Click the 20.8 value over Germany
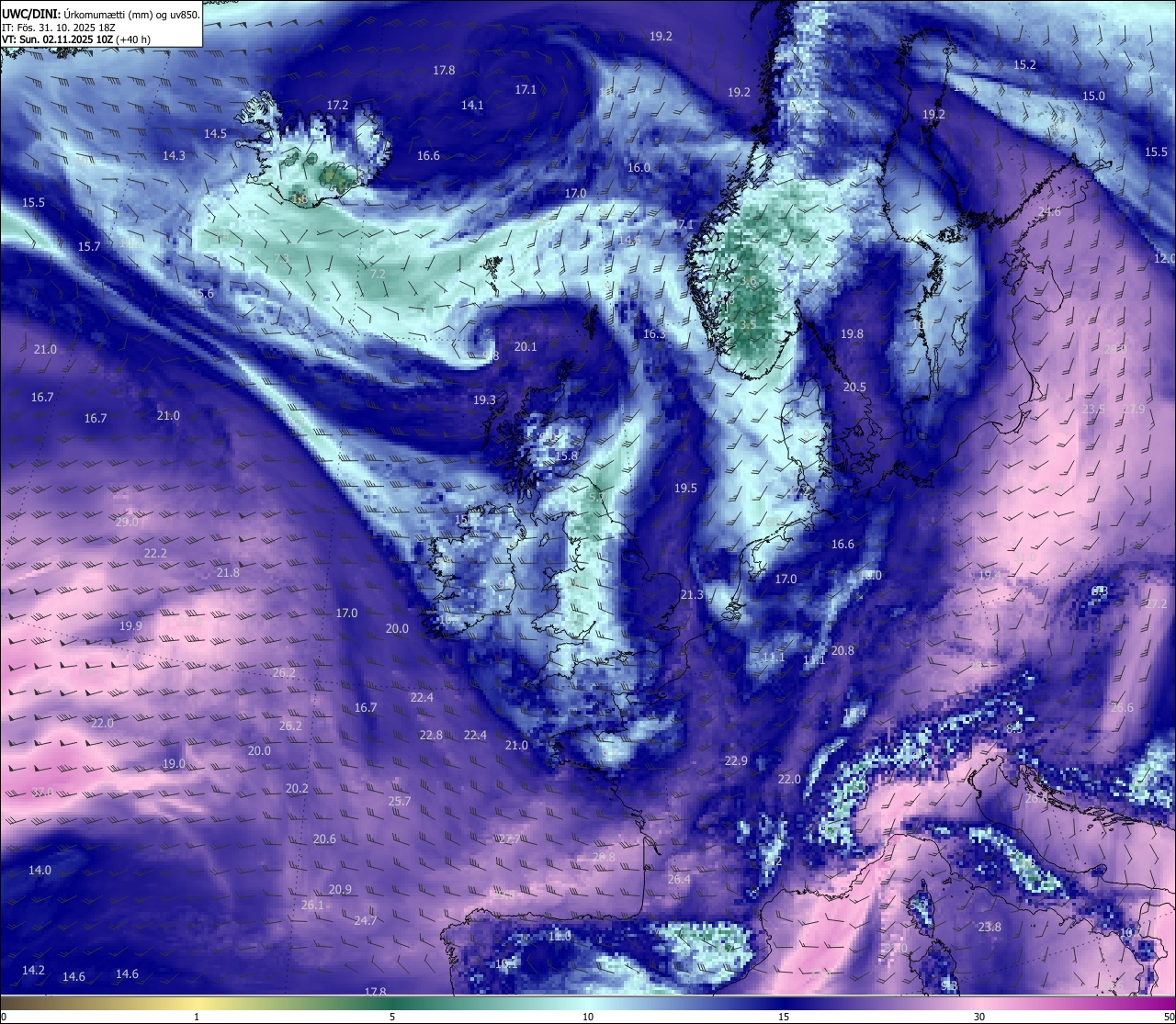 point(842,651)
